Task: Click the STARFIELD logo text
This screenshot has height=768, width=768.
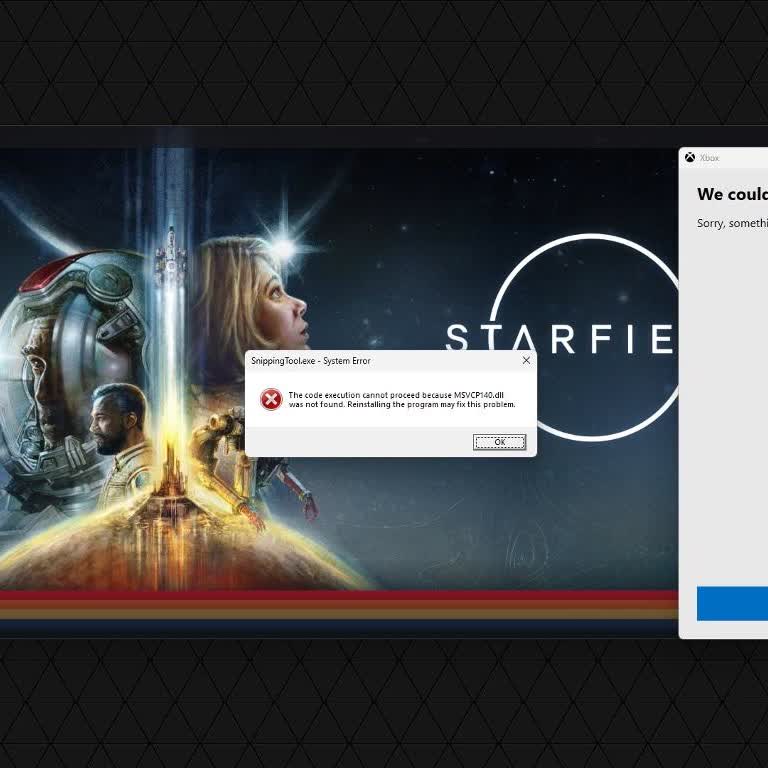Action: [560, 340]
